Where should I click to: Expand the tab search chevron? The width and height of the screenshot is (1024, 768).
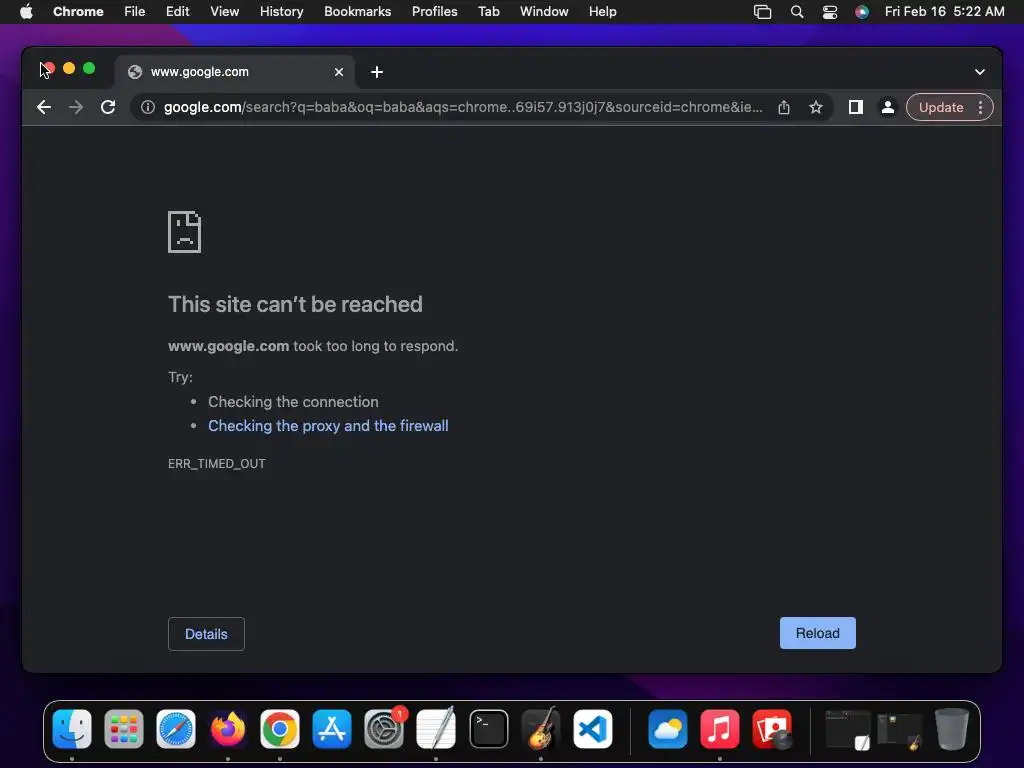(x=980, y=72)
